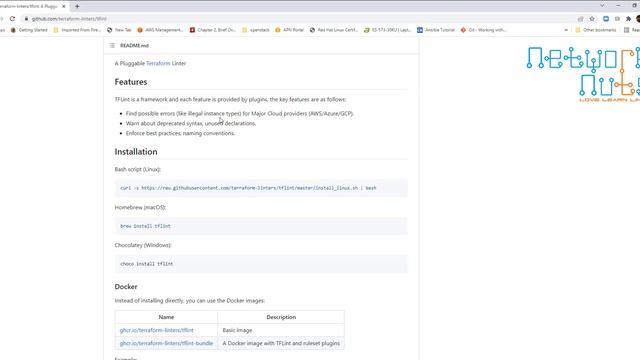The image size is (640, 360).
Task: Open the APN Portal bookmark
Action: tap(289, 30)
